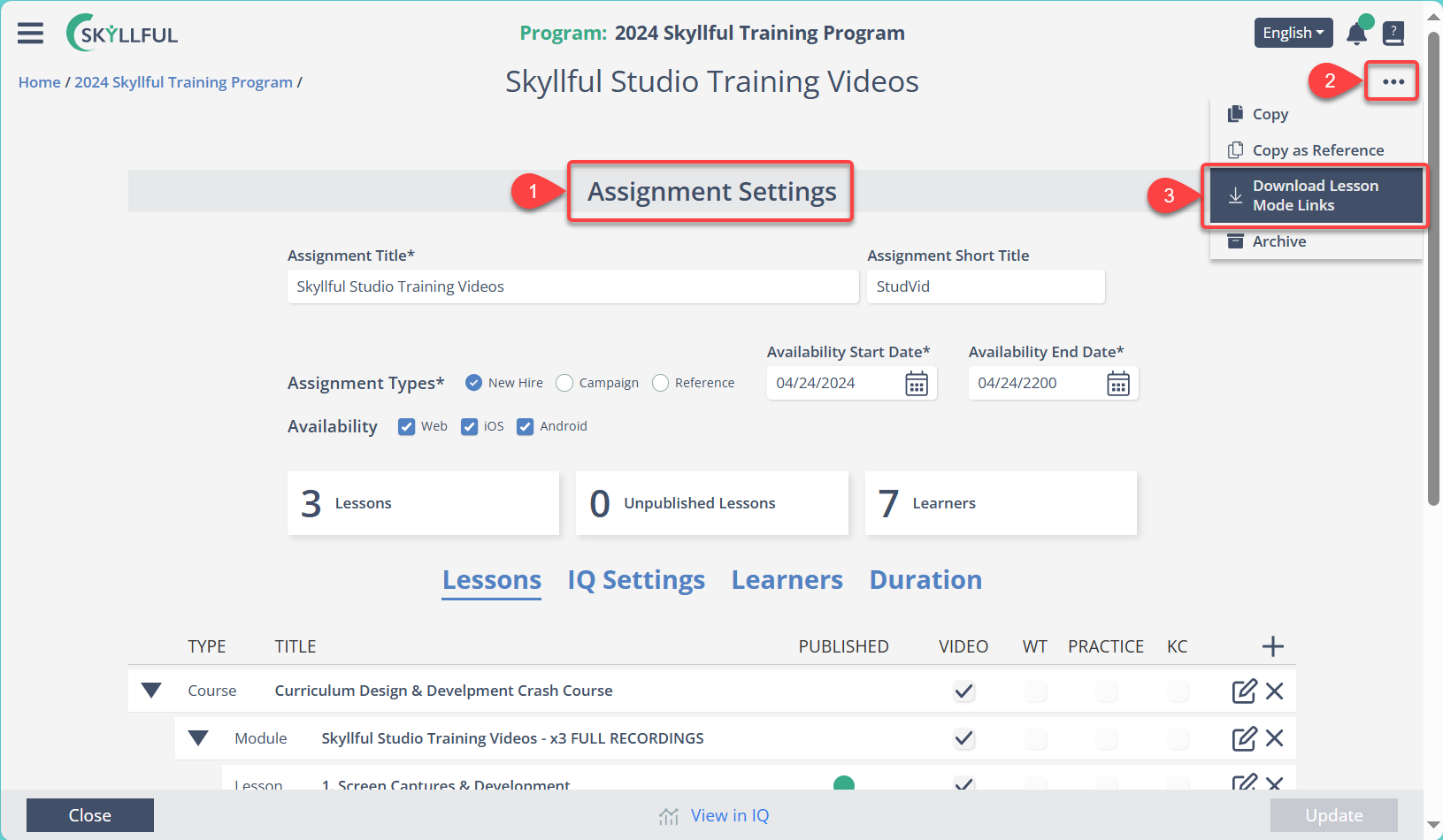The image size is (1443, 840).
Task: Open the help guide book icon
Action: tap(1393, 34)
